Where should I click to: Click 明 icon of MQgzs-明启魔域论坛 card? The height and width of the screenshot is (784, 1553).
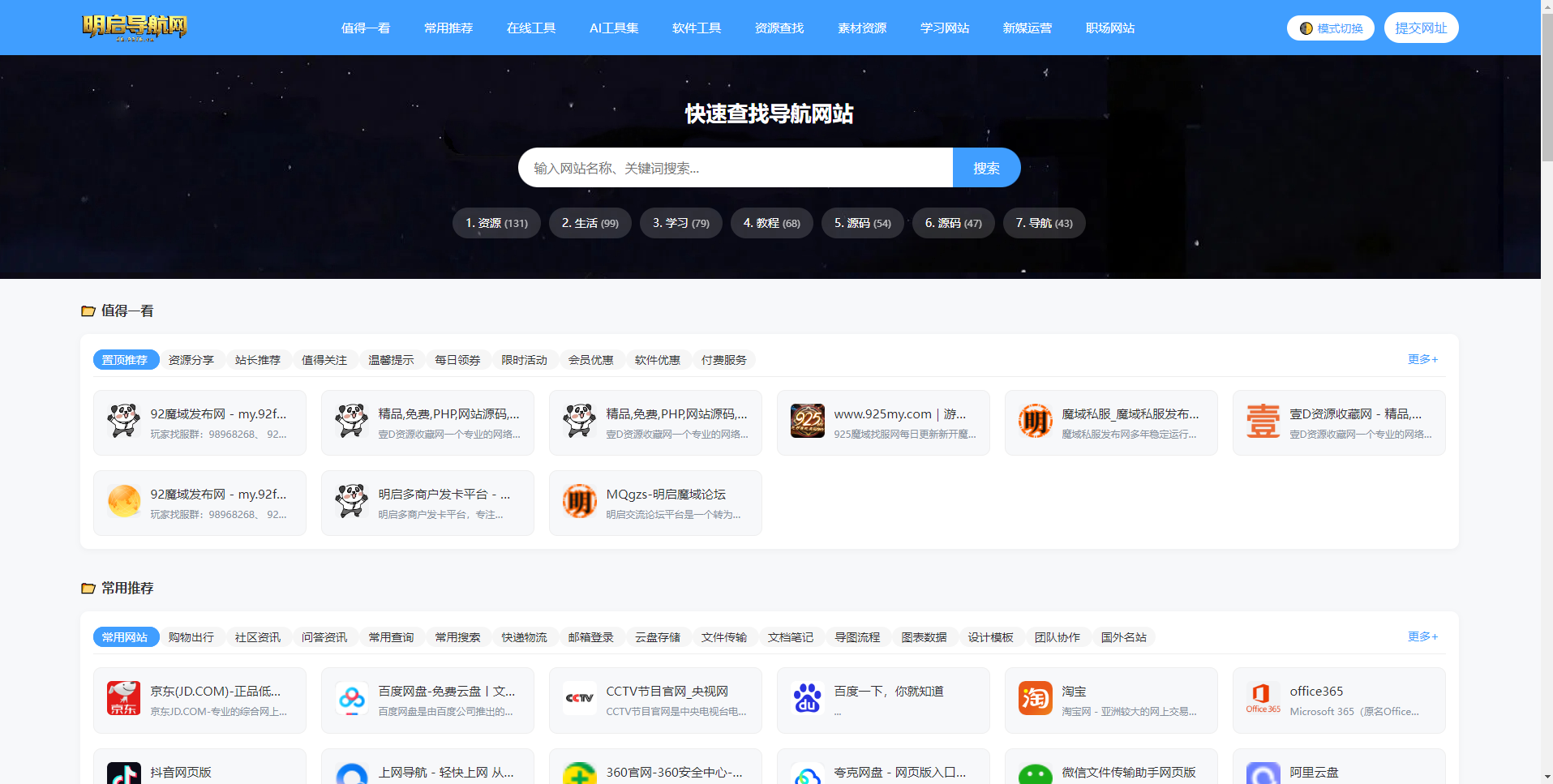(x=580, y=501)
